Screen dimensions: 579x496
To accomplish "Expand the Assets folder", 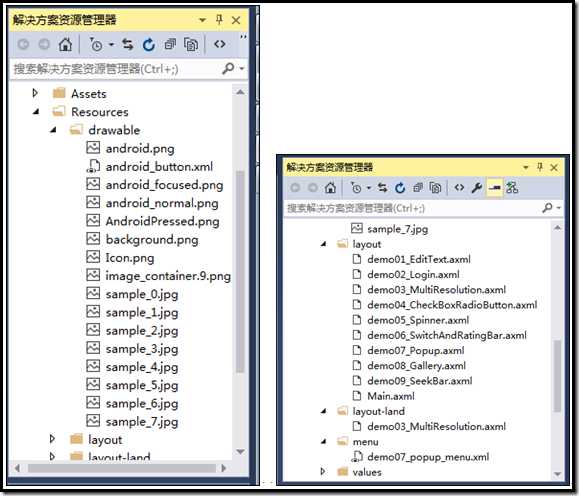I will [35, 93].
